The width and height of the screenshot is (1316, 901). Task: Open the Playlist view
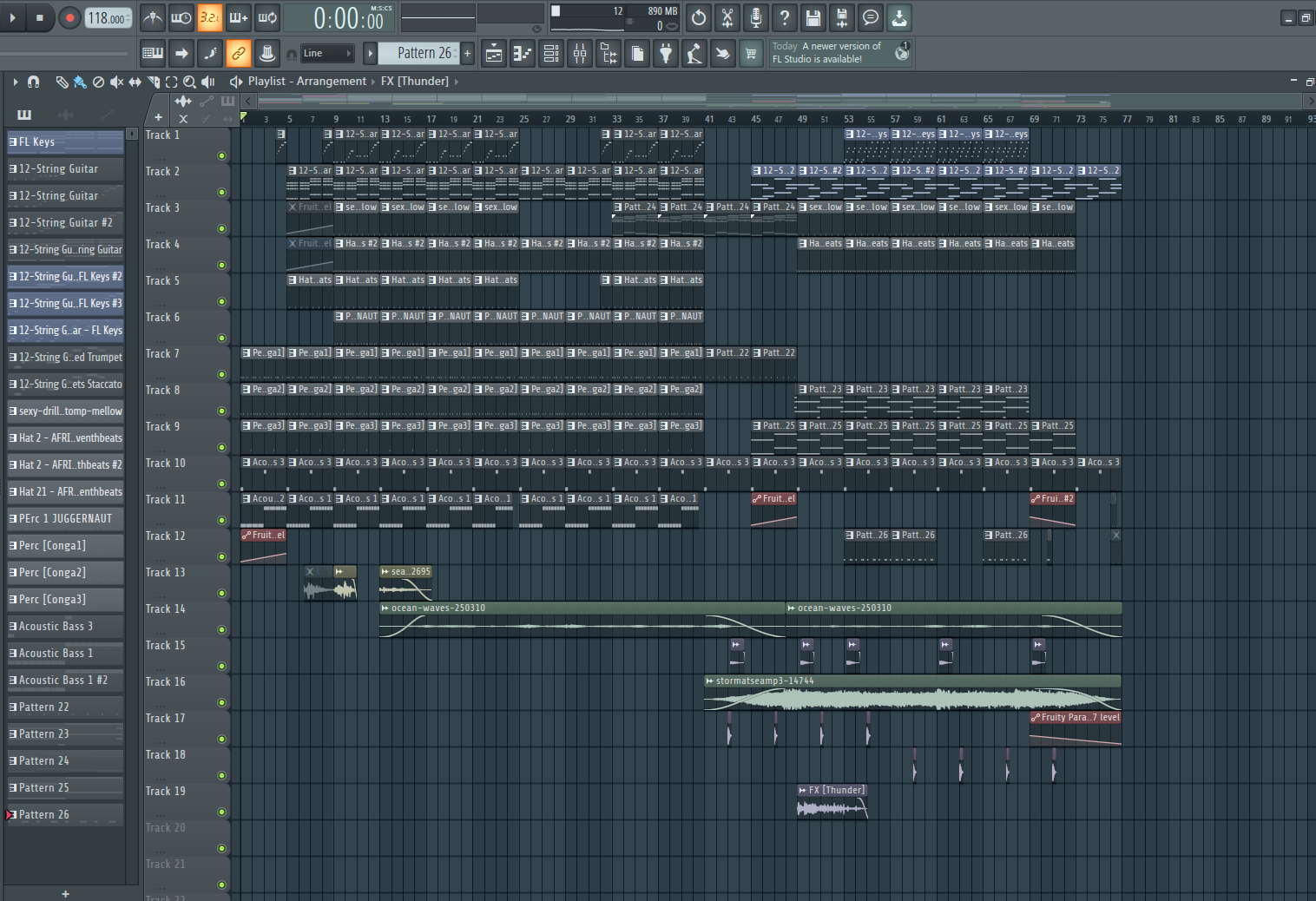(493, 53)
